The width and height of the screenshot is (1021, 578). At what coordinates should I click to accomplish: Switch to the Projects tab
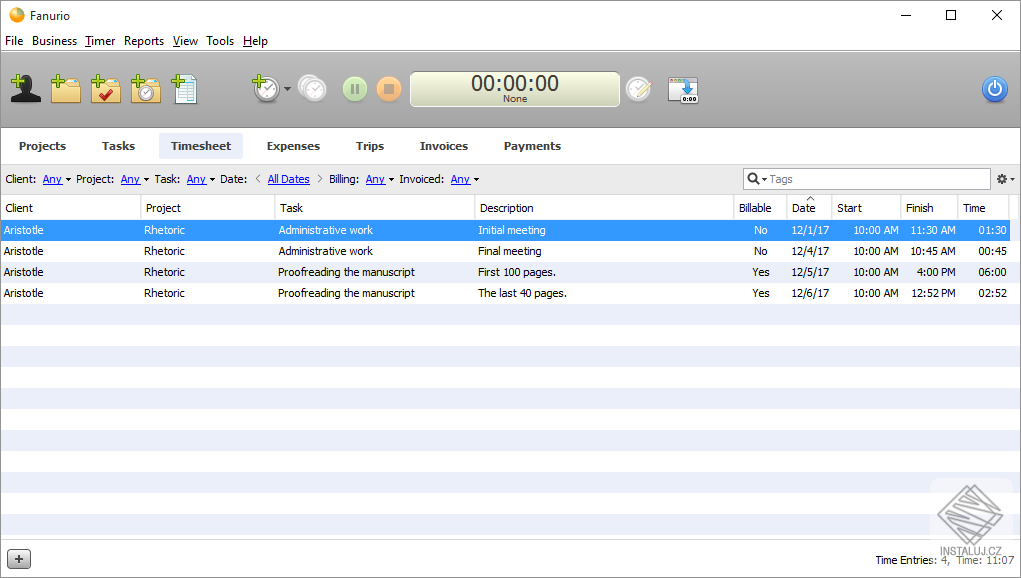(x=42, y=146)
